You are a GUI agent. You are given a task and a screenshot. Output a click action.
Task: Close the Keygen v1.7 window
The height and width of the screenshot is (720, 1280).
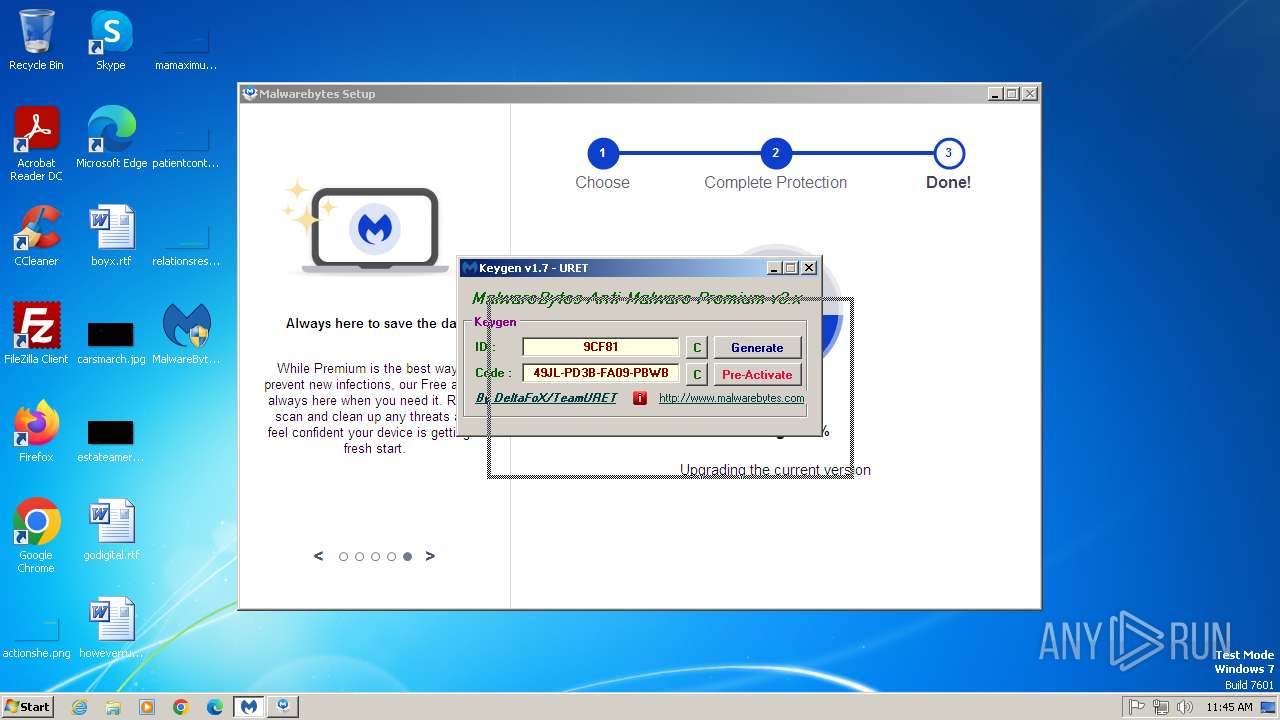pos(809,268)
